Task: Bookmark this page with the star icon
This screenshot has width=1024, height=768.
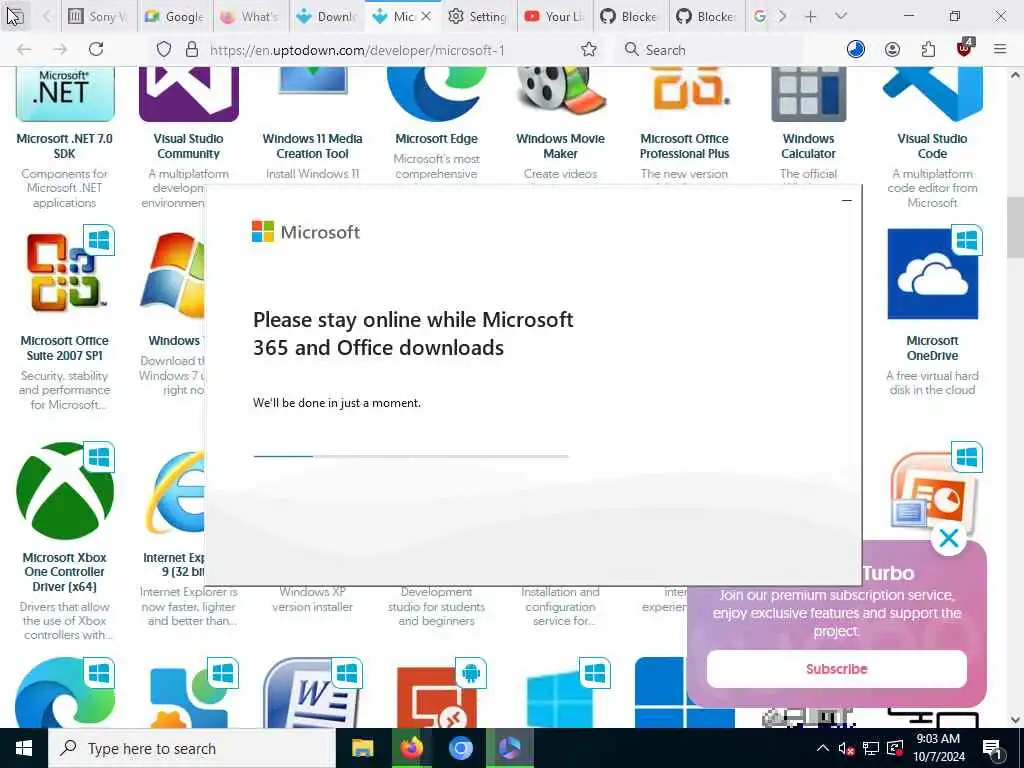Action: [588, 50]
